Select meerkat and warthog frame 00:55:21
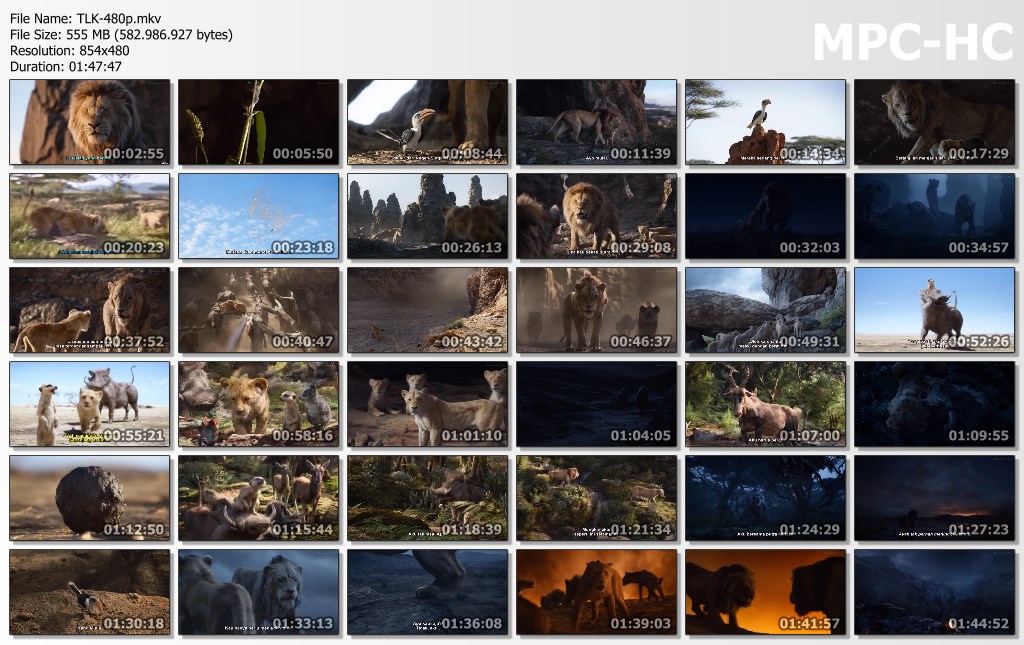Viewport: 1024px width, 645px height. [89, 404]
